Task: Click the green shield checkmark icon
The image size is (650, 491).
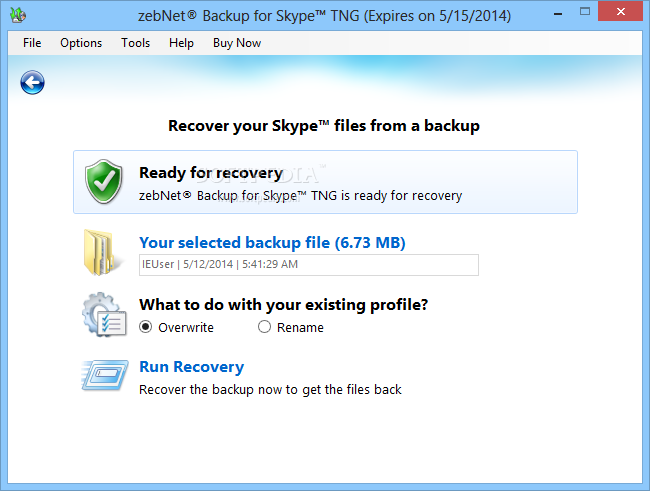Action: (104, 182)
